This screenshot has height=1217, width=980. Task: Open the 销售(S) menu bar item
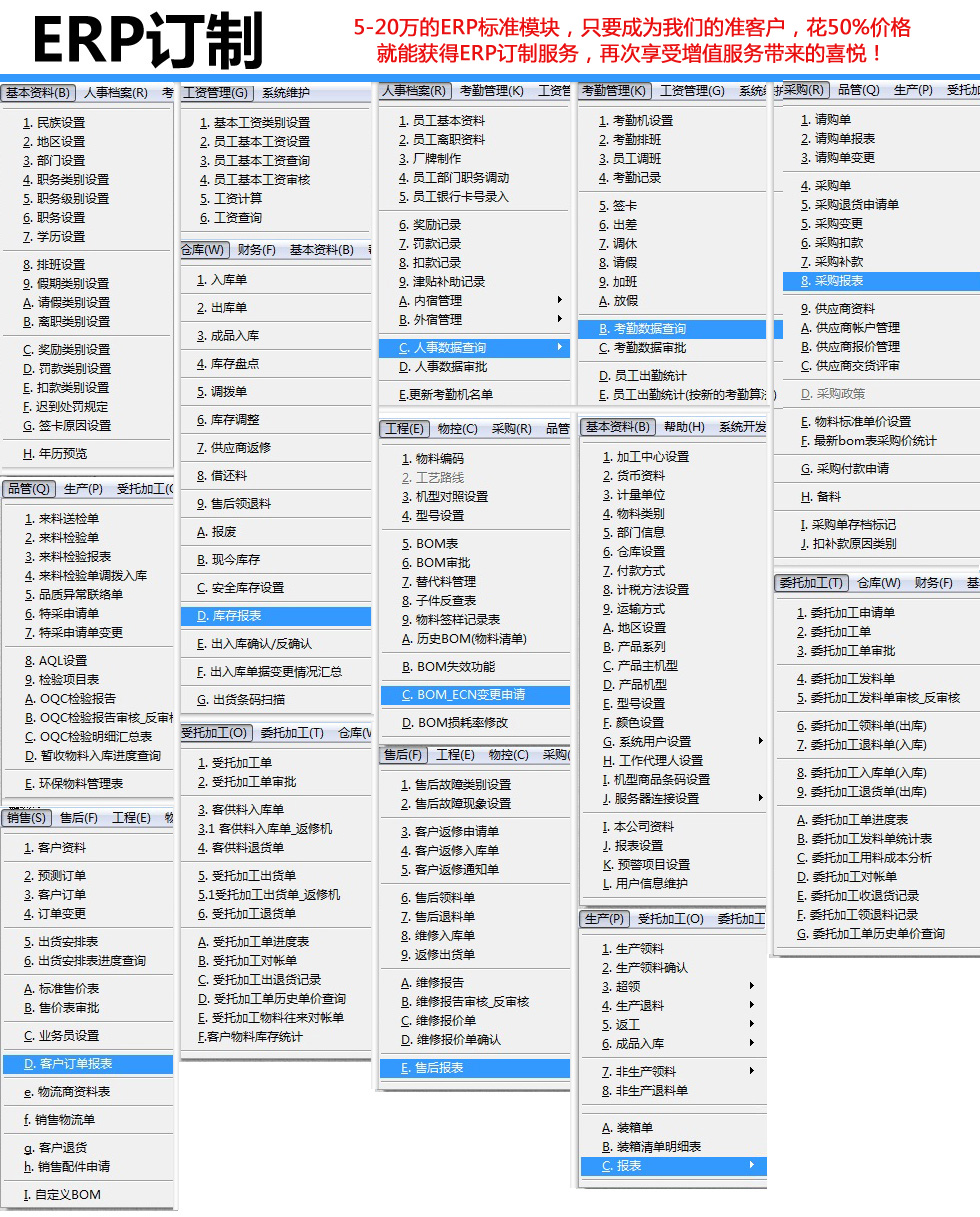(x=27, y=818)
